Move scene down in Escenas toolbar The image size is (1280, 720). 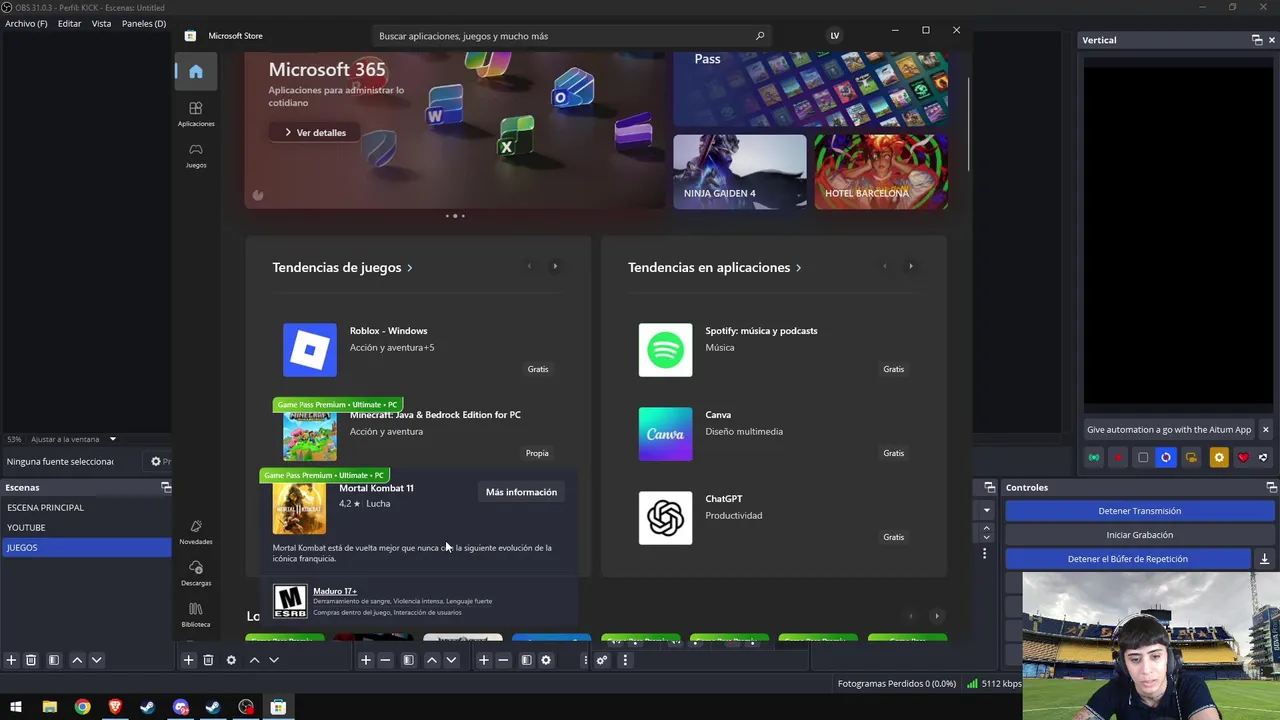[96, 660]
